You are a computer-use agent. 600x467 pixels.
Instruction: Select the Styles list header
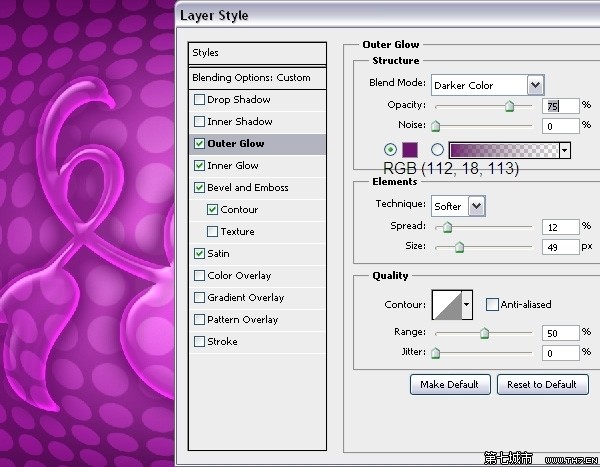click(258, 53)
